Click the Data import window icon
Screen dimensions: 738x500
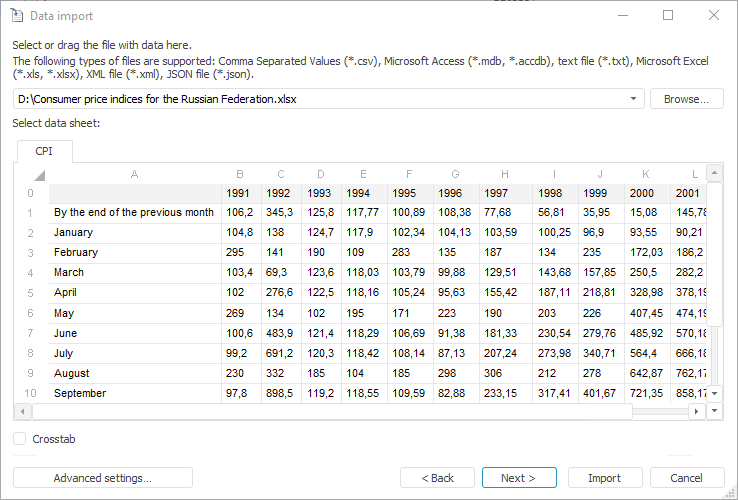point(16,15)
